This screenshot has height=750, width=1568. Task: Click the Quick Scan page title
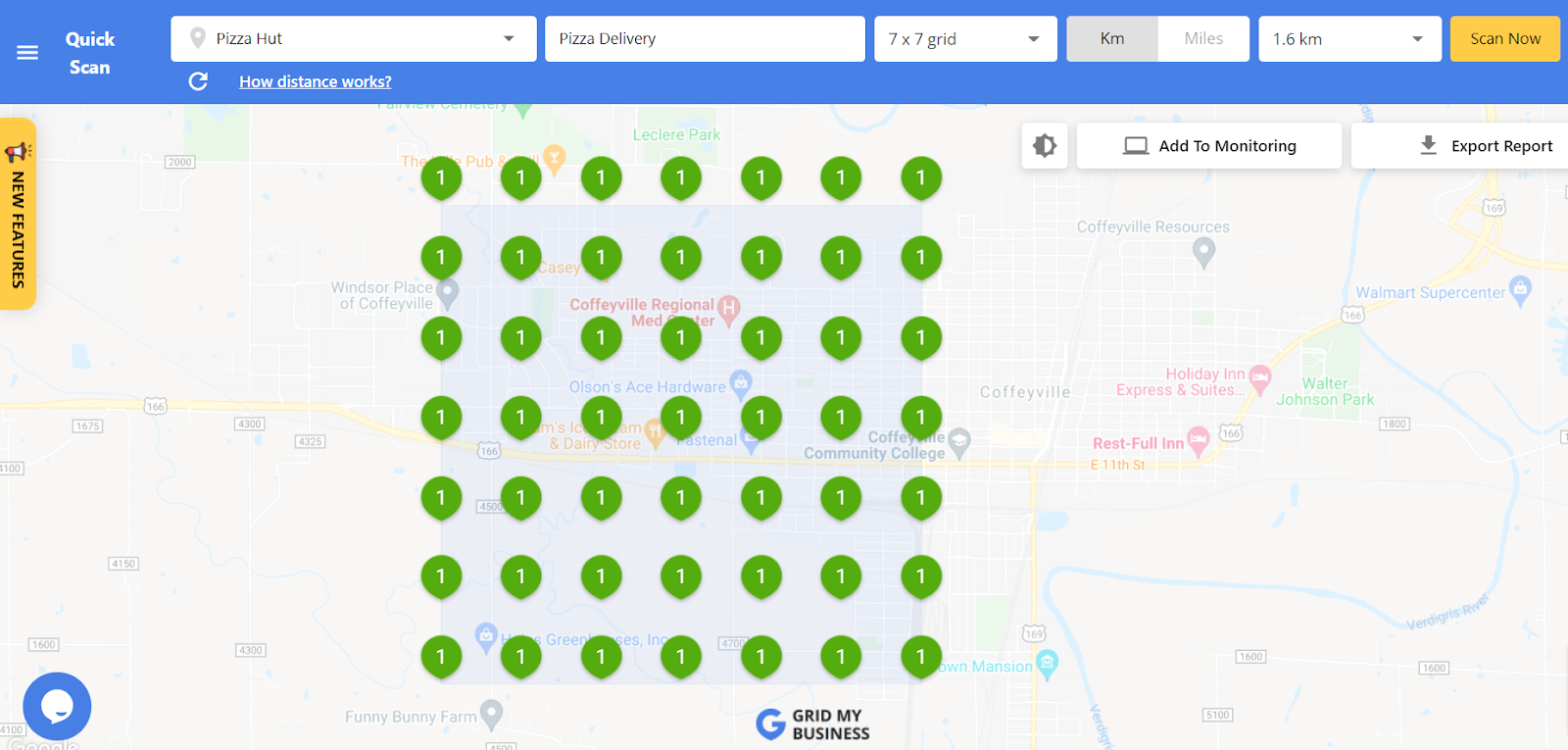[x=90, y=53]
